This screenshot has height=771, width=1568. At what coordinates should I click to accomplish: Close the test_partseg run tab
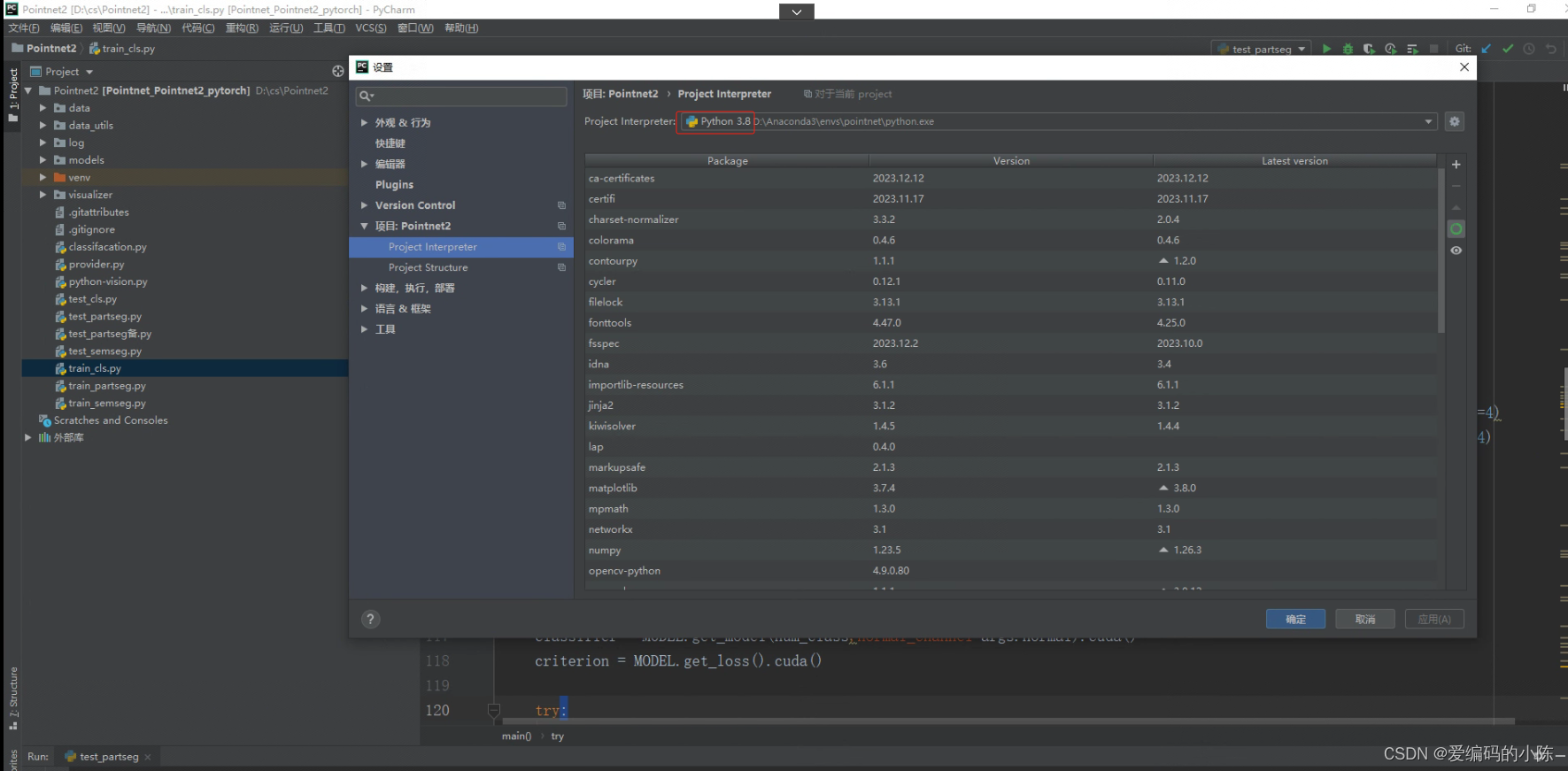(x=148, y=757)
